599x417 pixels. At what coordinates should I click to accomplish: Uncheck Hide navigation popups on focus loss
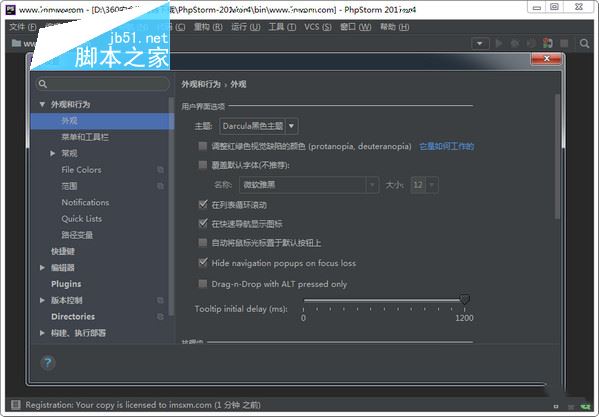click(203, 262)
